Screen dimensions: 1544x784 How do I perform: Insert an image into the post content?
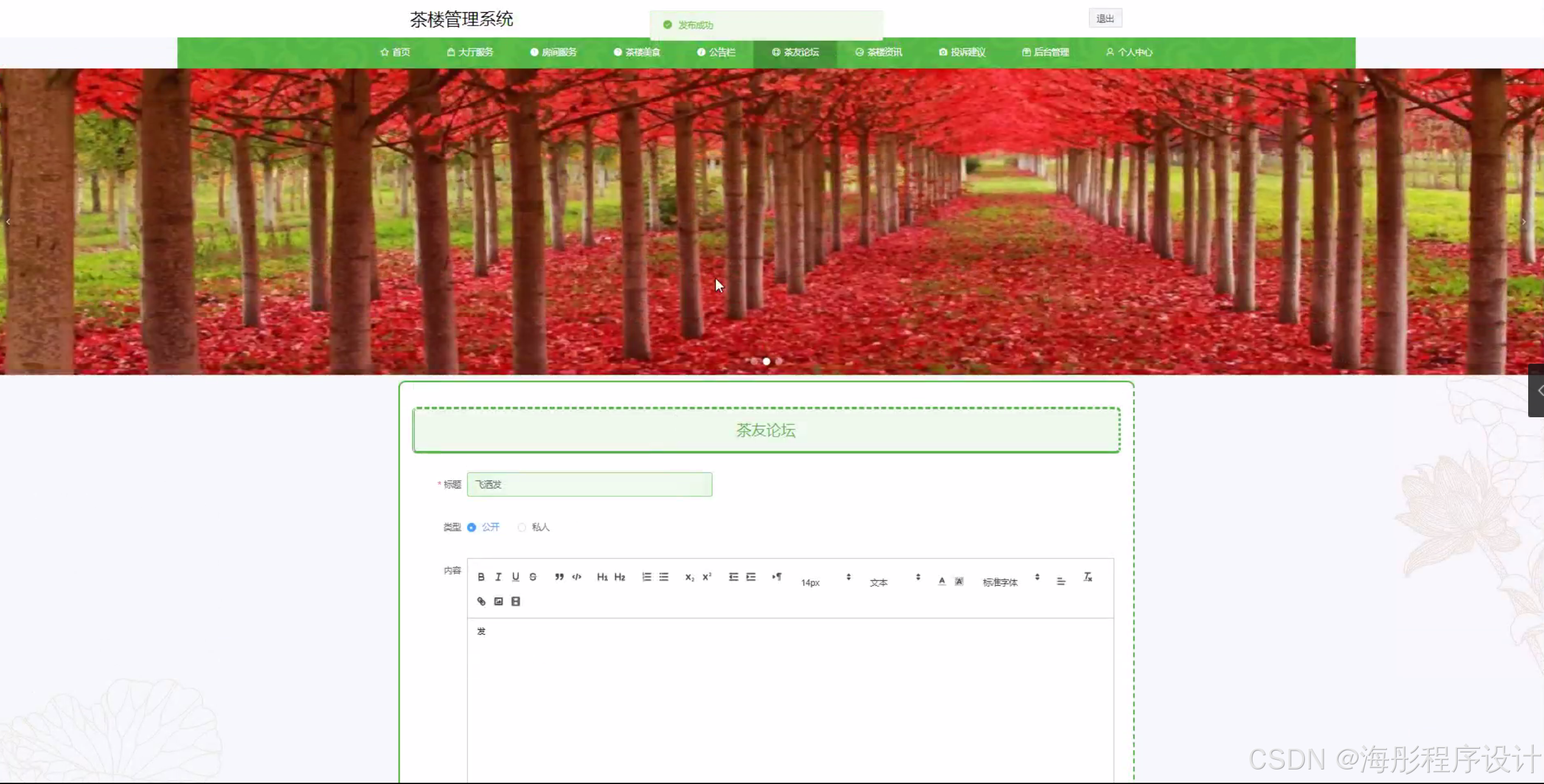pos(498,602)
